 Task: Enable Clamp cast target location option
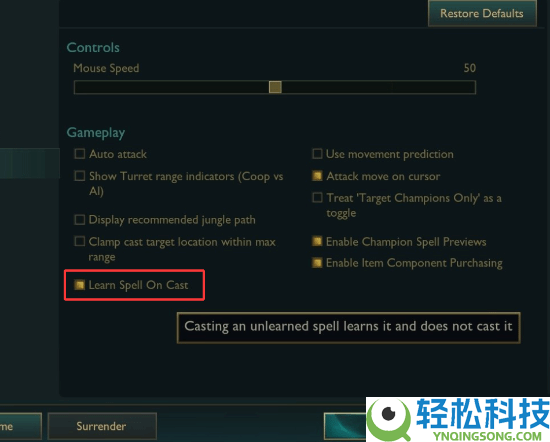click(x=80, y=241)
